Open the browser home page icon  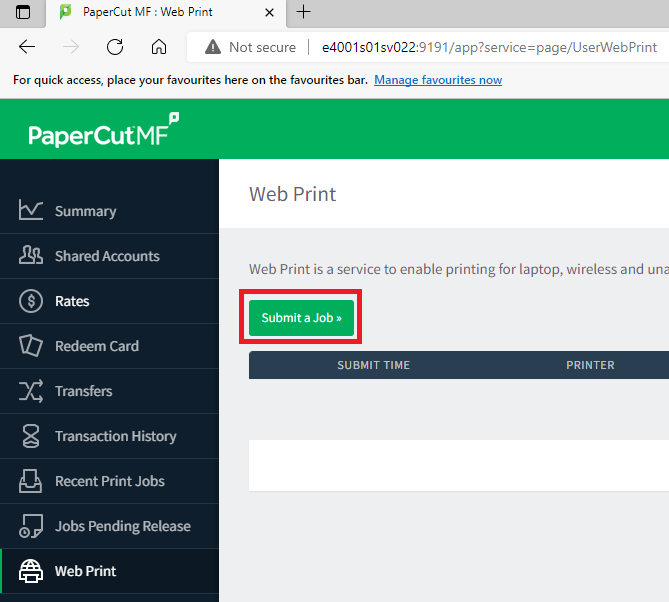coord(159,47)
